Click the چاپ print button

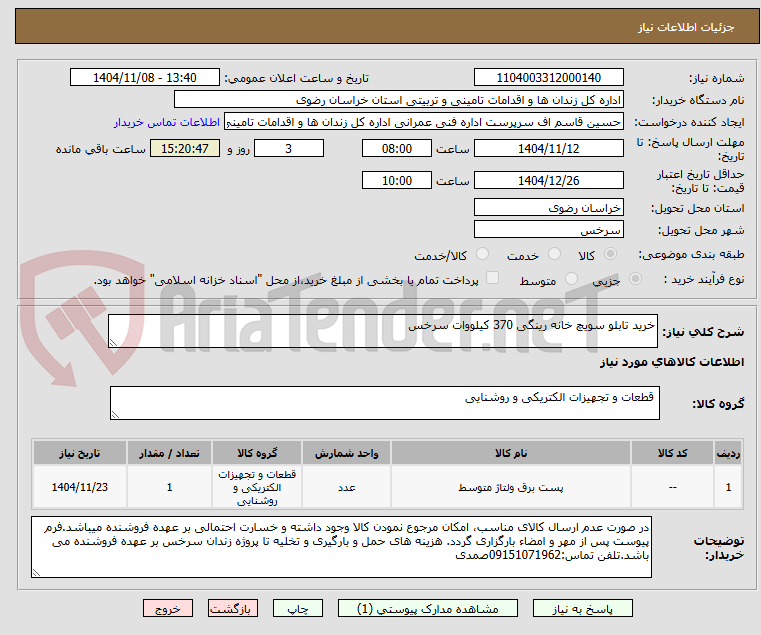pos(298,608)
